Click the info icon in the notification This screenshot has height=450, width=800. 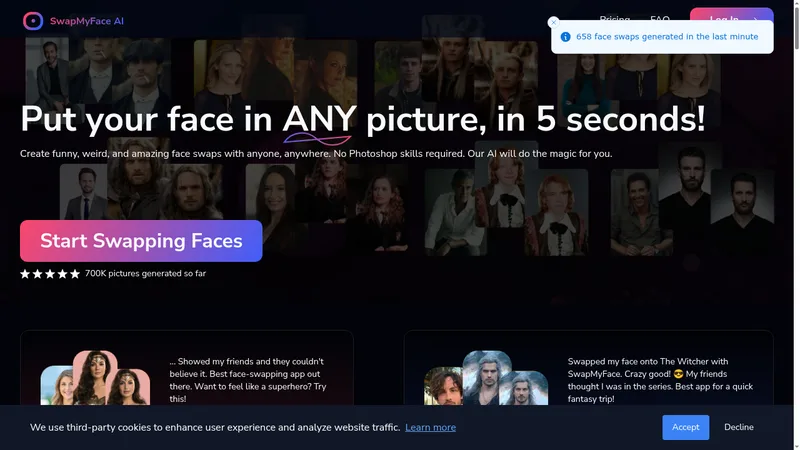click(565, 37)
